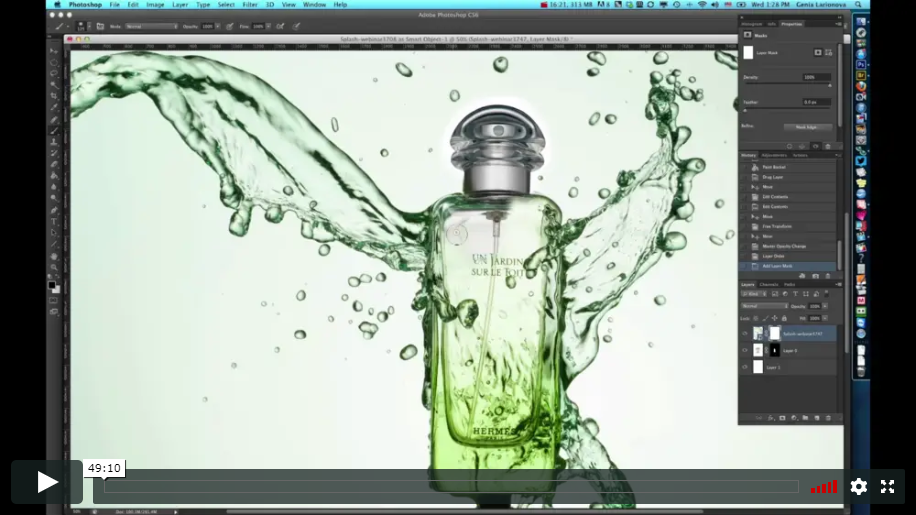Open layer Opacity dropdown in Layers panel
The width and height of the screenshot is (916, 515).
[825, 306]
